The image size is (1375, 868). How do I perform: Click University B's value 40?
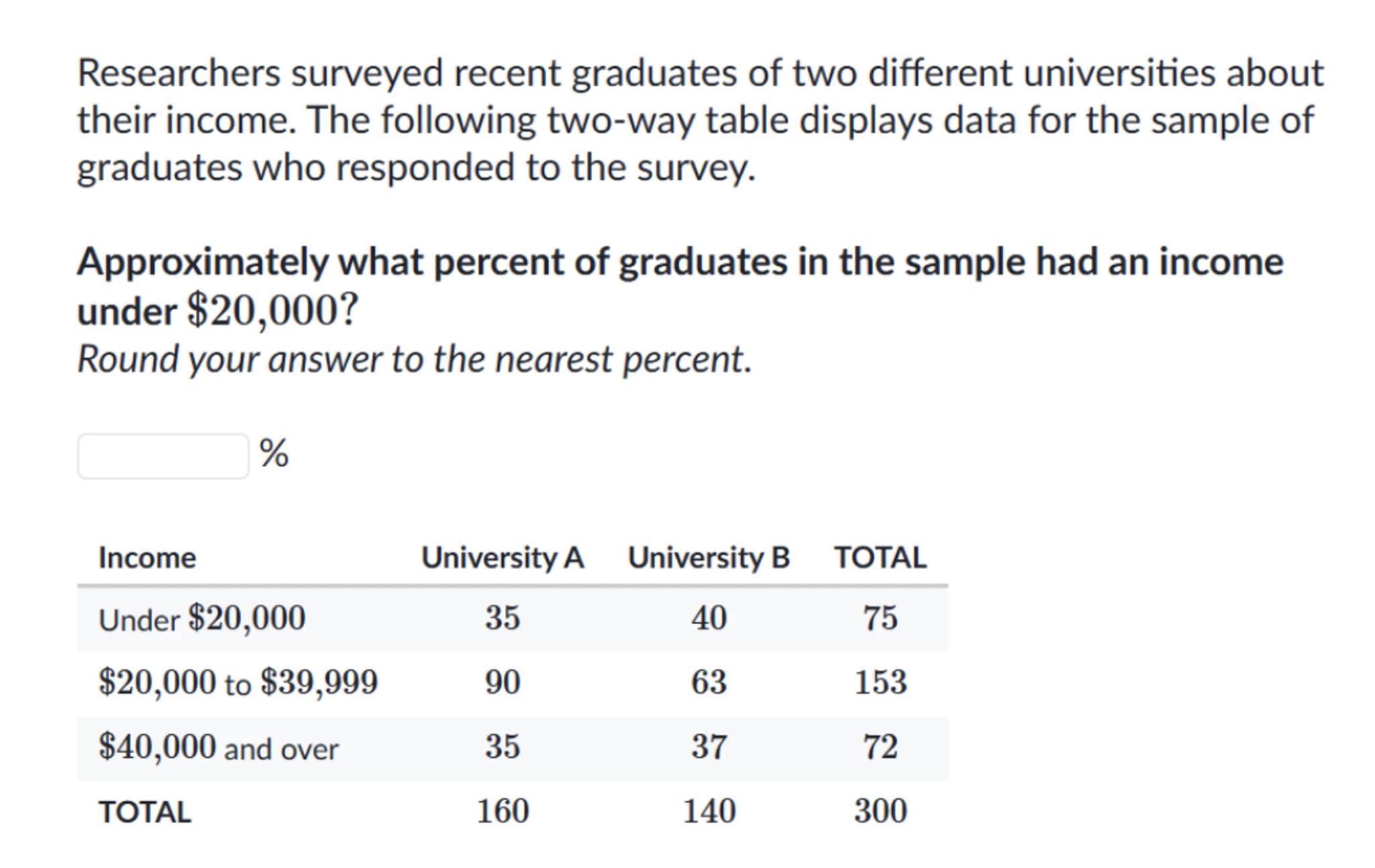708,618
